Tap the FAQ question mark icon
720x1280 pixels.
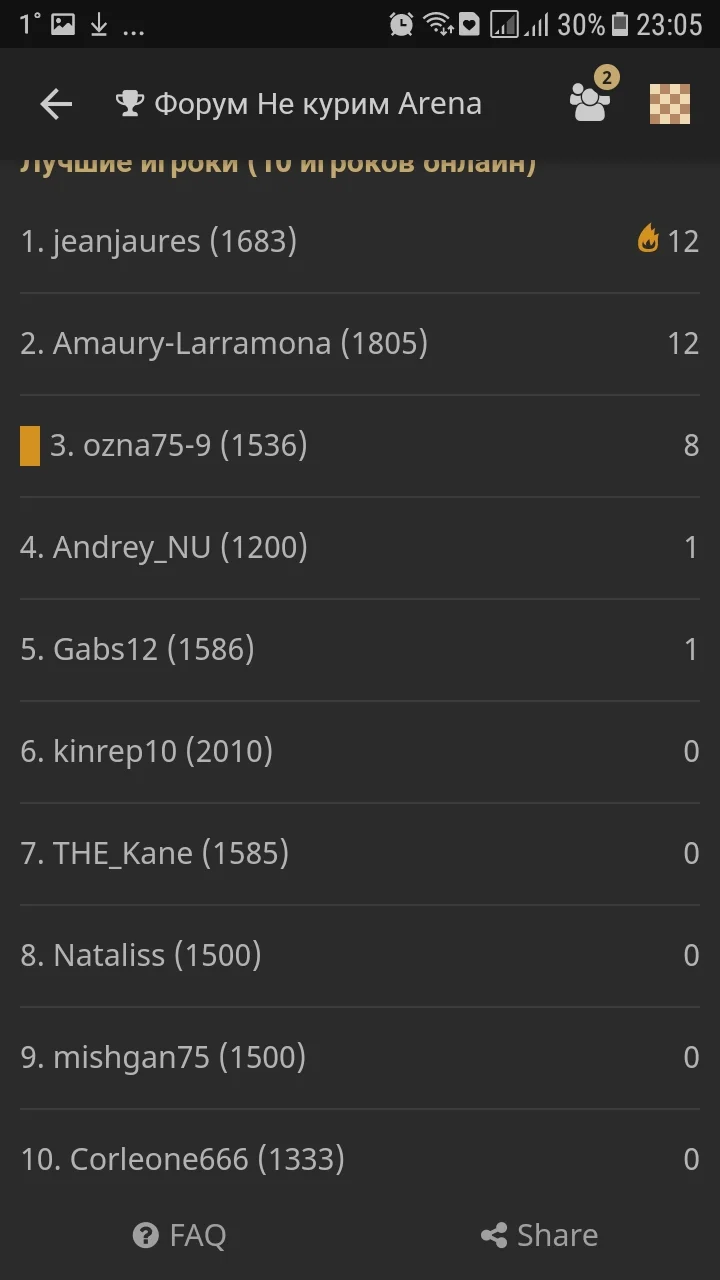click(146, 1236)
